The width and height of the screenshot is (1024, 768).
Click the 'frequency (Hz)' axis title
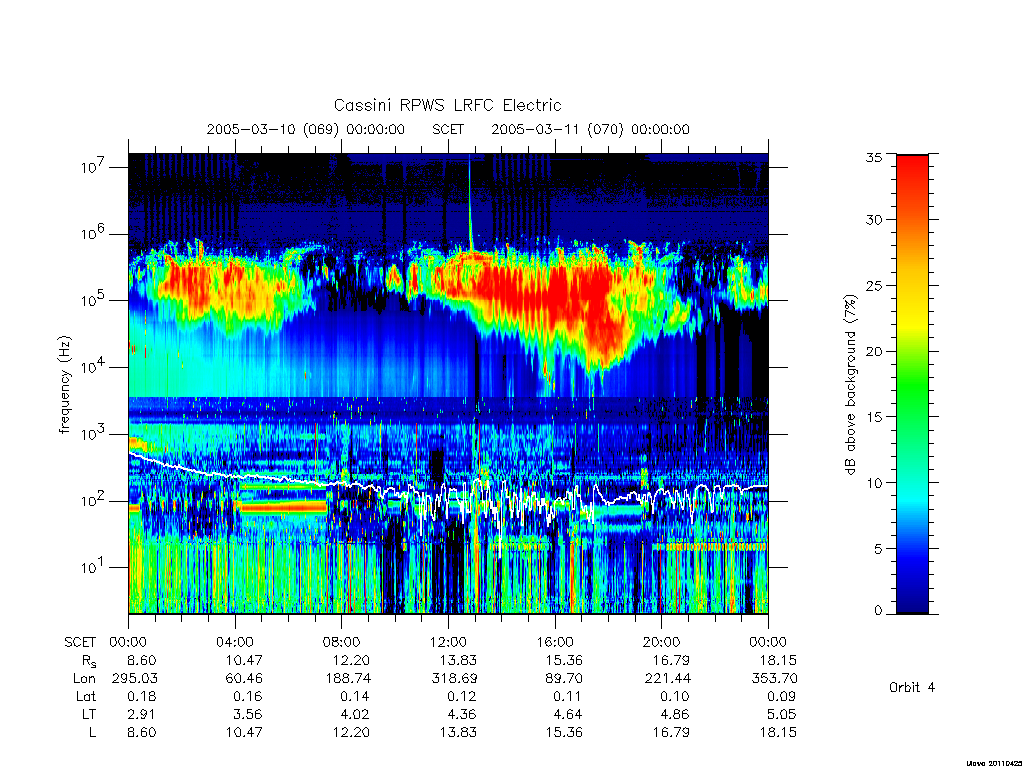point(64,385)
